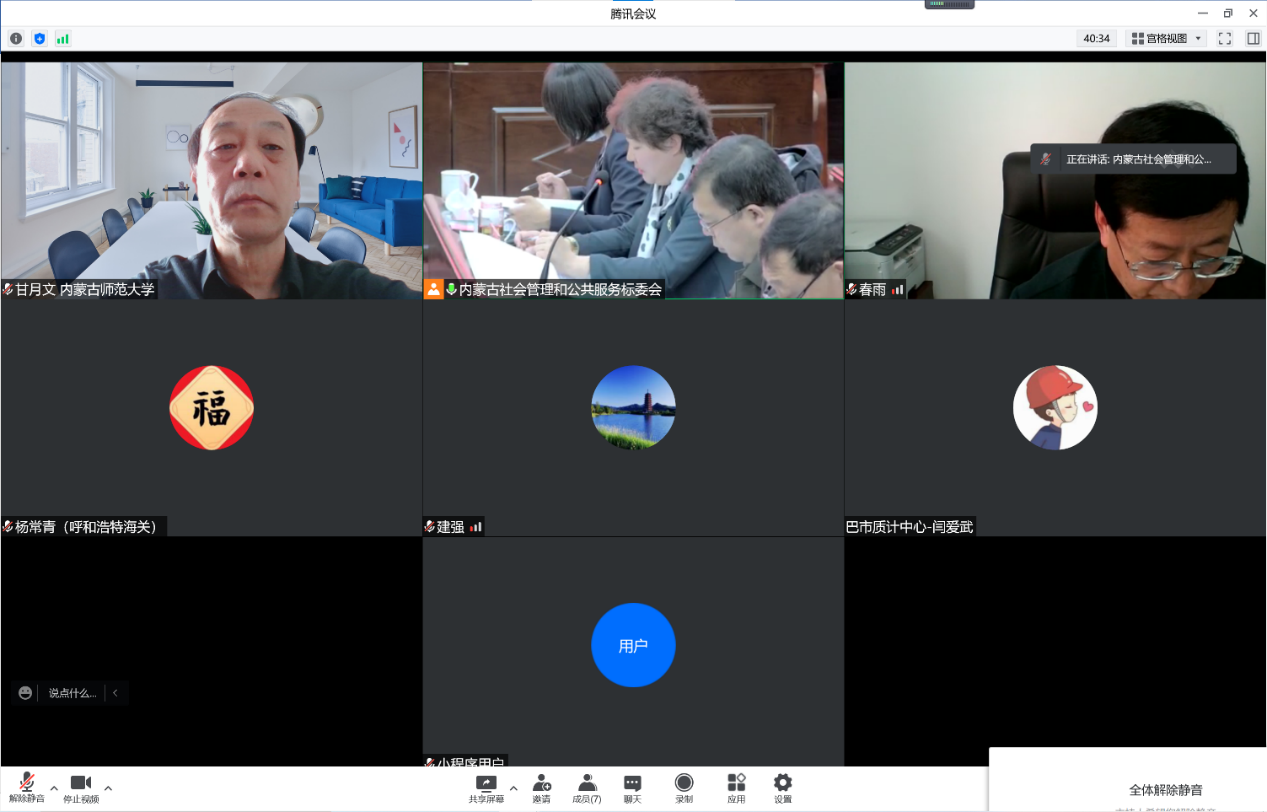Viewport: 1267px width, 812px height.
Task: Open the 成员(7) members panel
Action: point(587,787)
